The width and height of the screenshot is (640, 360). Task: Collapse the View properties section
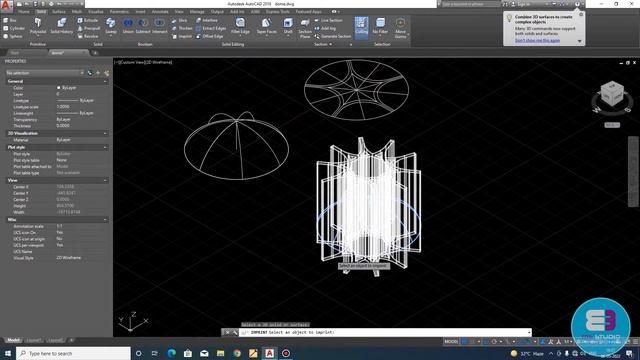[x=105, y=180]
